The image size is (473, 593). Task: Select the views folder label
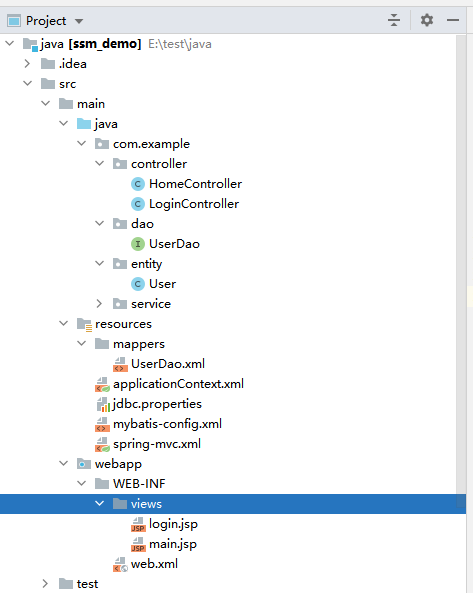click(146, 504)
